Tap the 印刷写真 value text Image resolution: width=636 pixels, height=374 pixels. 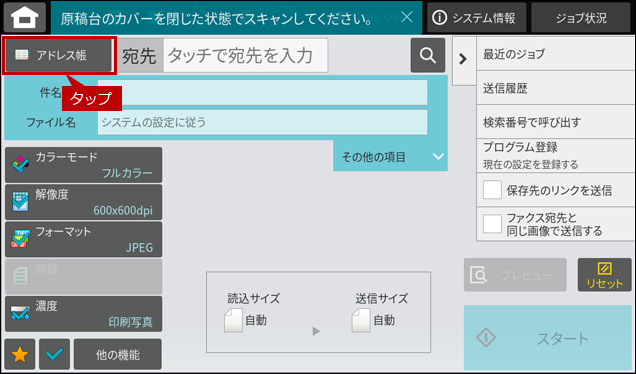(x=130, y=322)
